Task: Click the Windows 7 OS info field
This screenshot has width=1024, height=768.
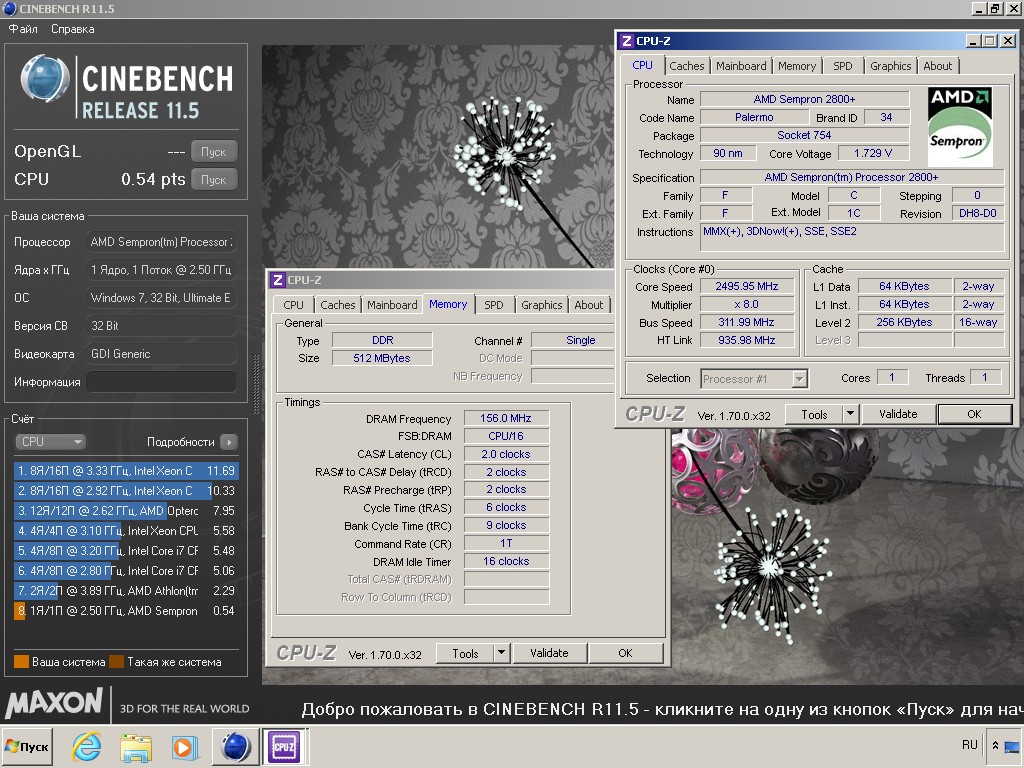Action: (161, 298)
